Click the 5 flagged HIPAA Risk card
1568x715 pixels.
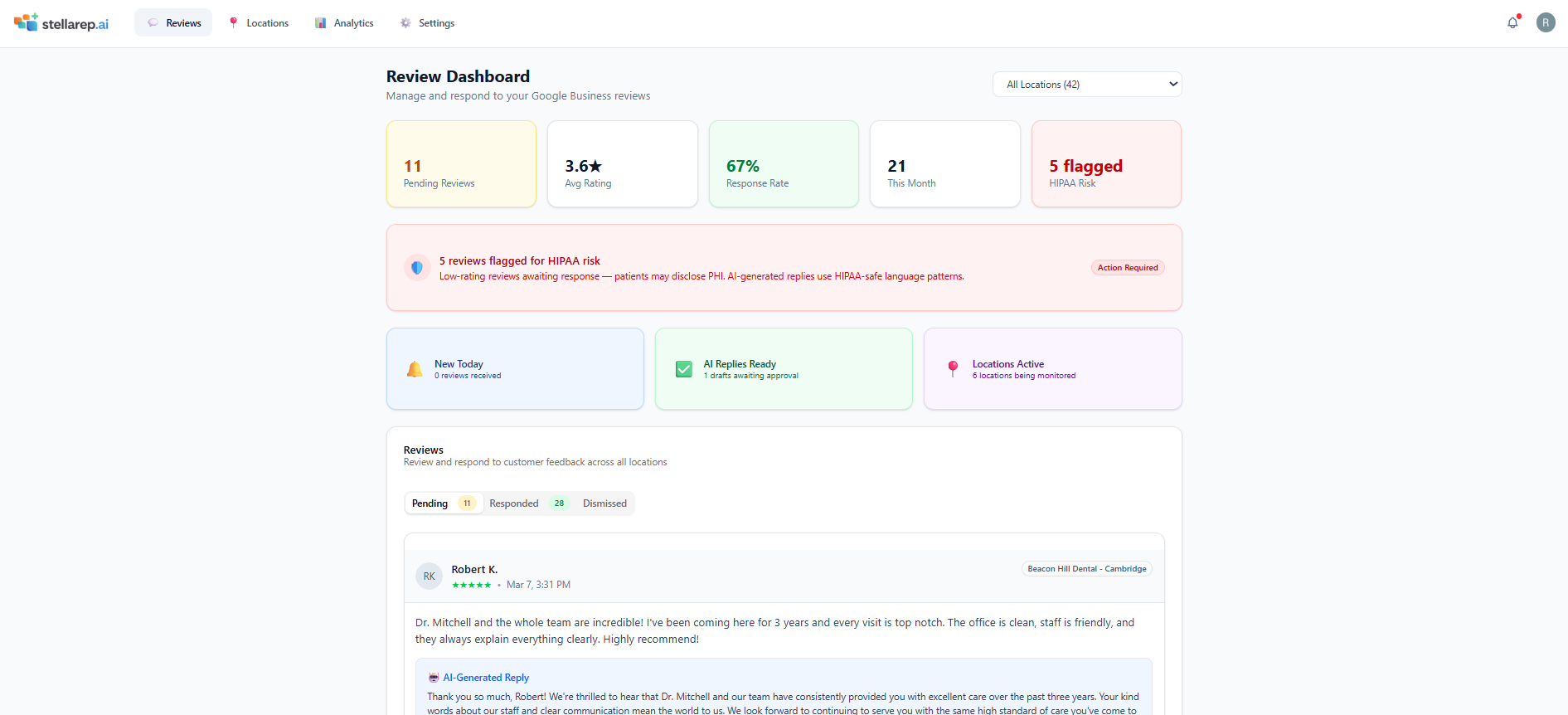[x=1106, y=164]
